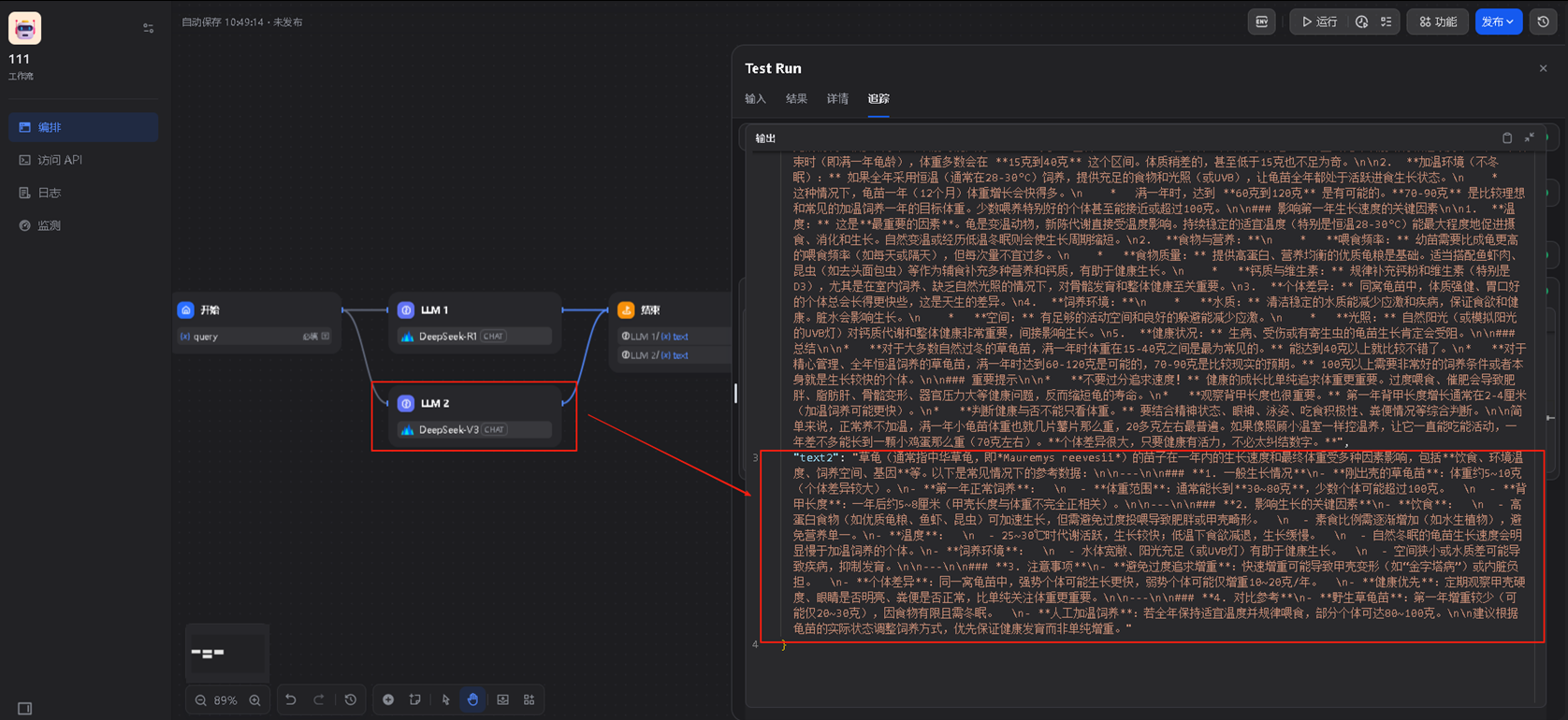
Task: Add a new node with plus icon
Action: [388, 699]
